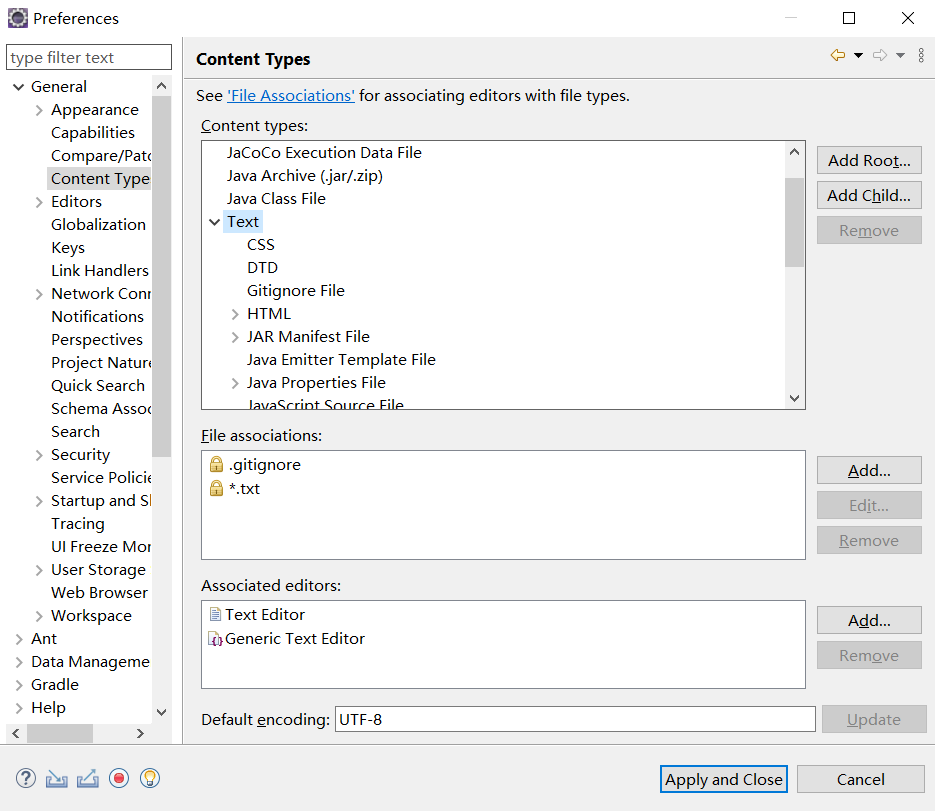Viewport: 935px width, 811px height.
Task: Select the Generic Text Editor entry icon
Action: click(x=215, y=639)
